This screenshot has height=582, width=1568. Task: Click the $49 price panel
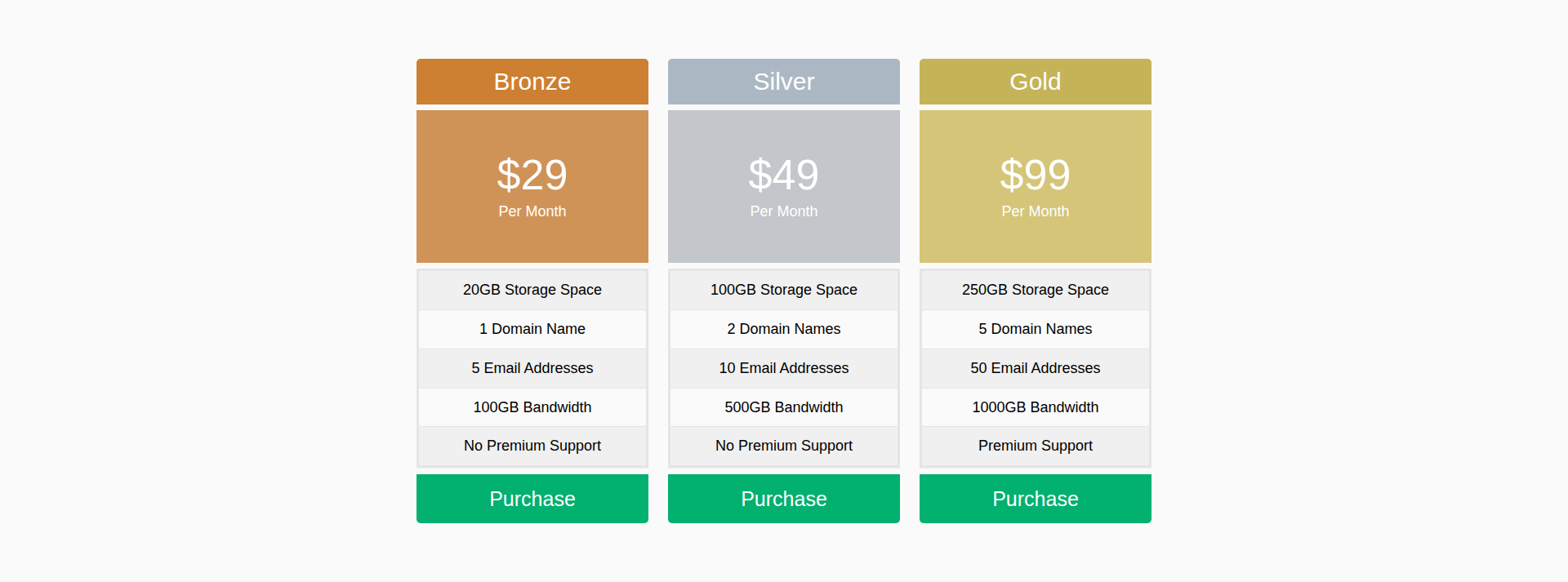(783, 186)
